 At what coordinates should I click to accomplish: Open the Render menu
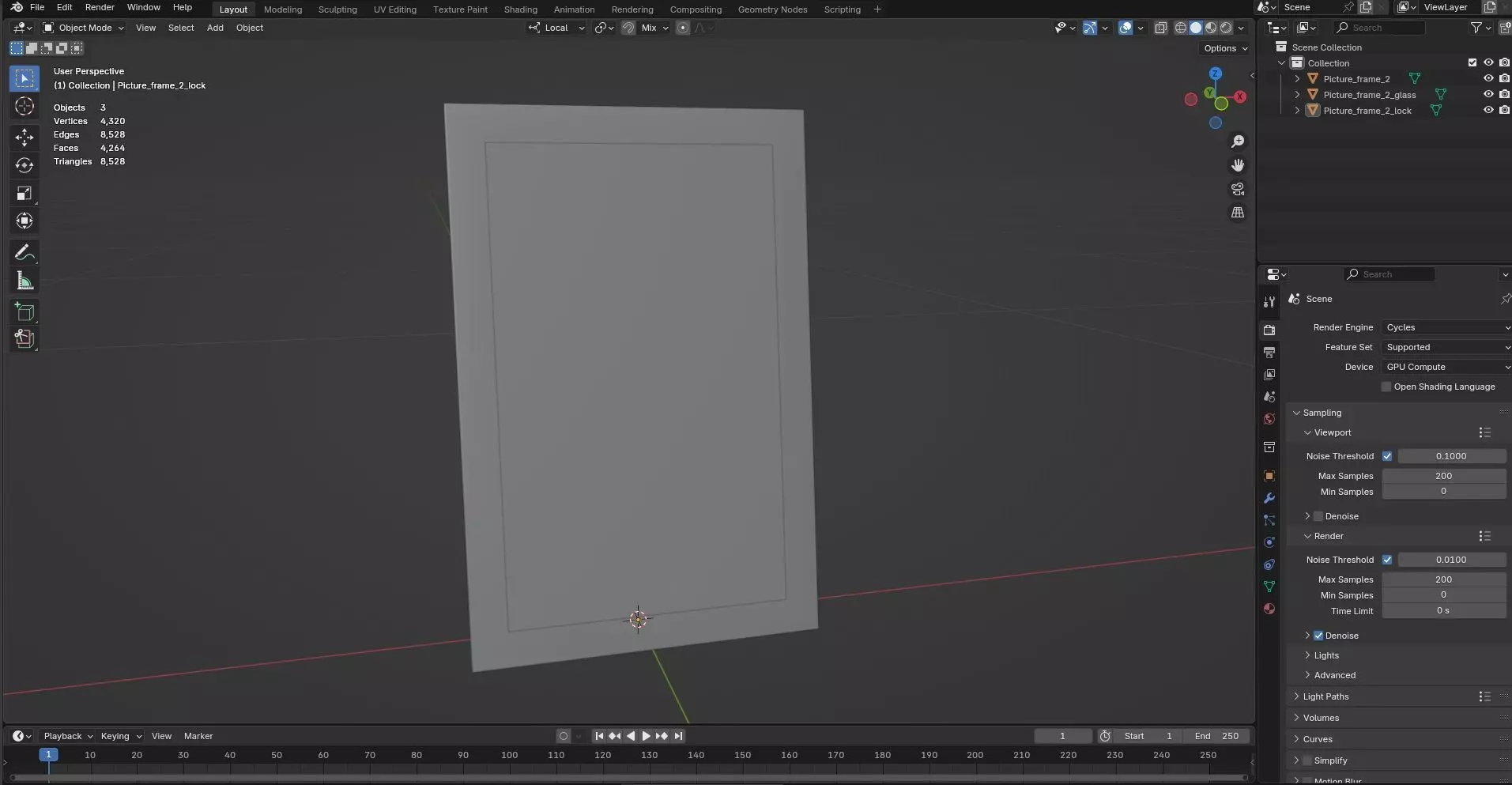click(x=100, y=7)
